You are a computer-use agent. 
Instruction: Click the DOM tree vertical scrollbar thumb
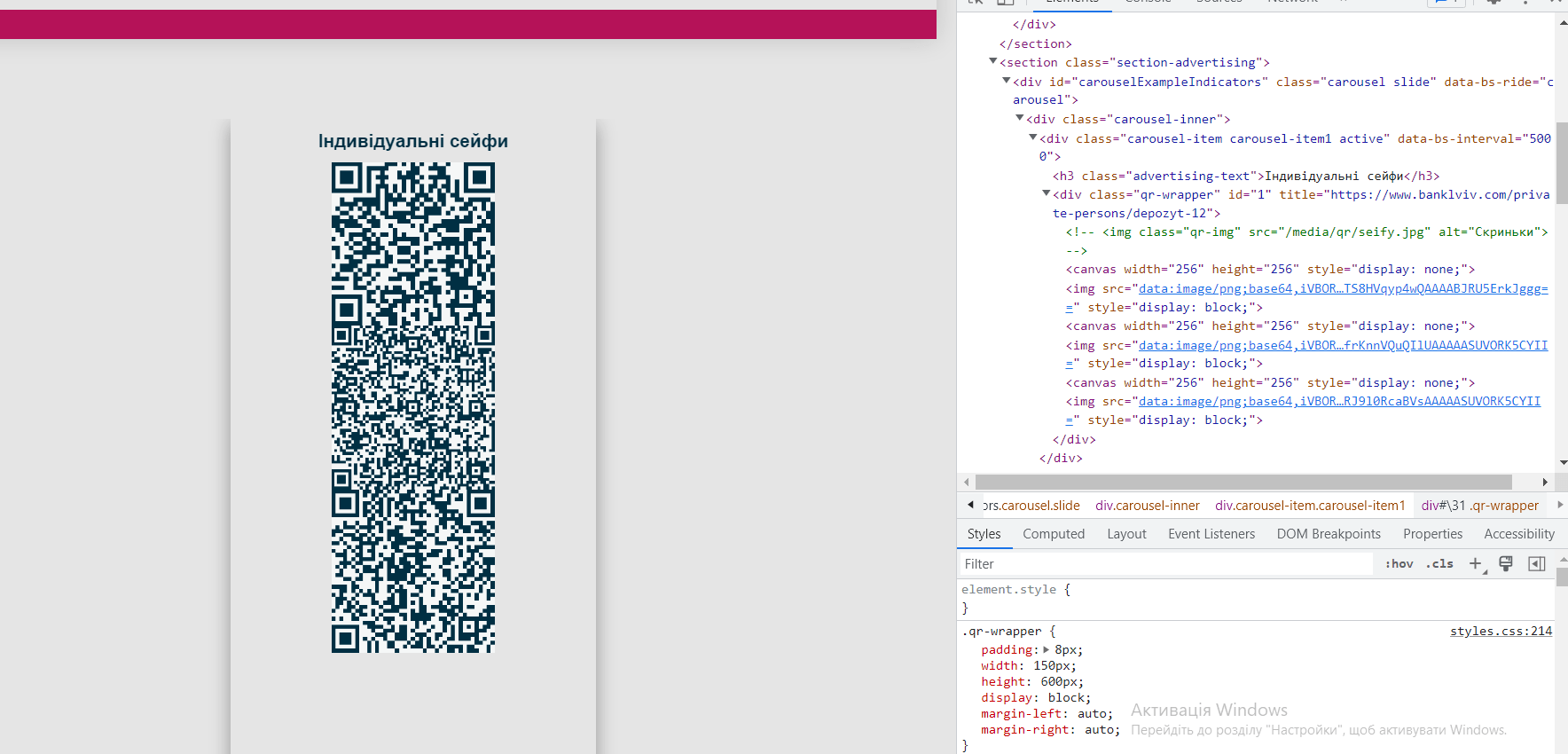coord(1562,163)
